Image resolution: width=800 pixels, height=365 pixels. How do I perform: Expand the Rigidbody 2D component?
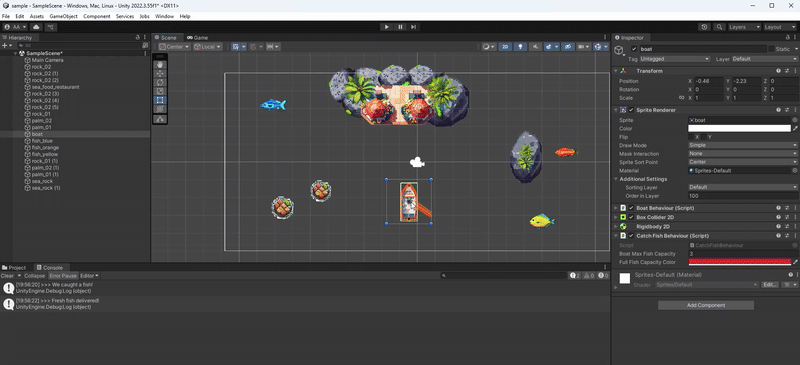pos(616,226)
